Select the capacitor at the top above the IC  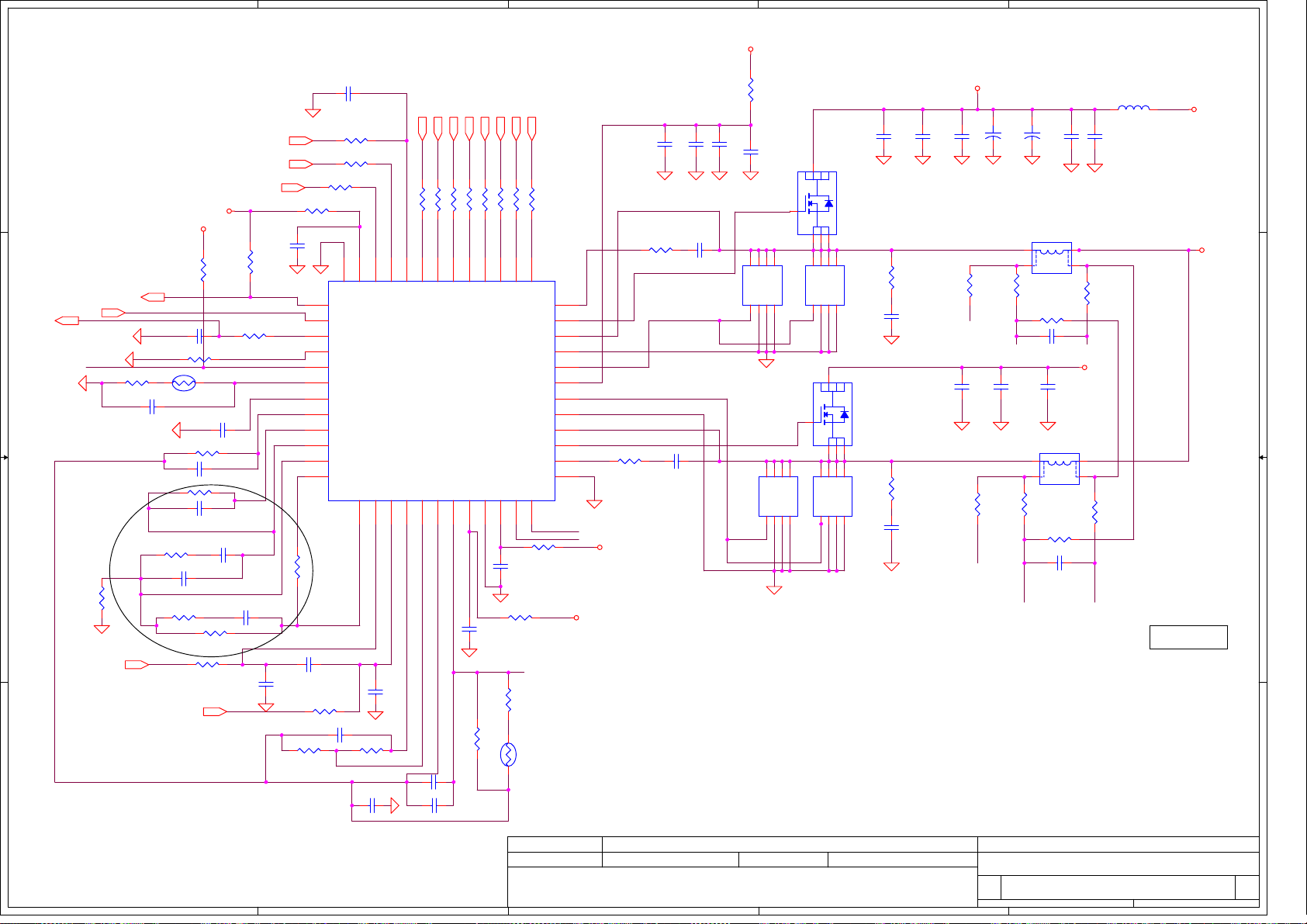348,94
